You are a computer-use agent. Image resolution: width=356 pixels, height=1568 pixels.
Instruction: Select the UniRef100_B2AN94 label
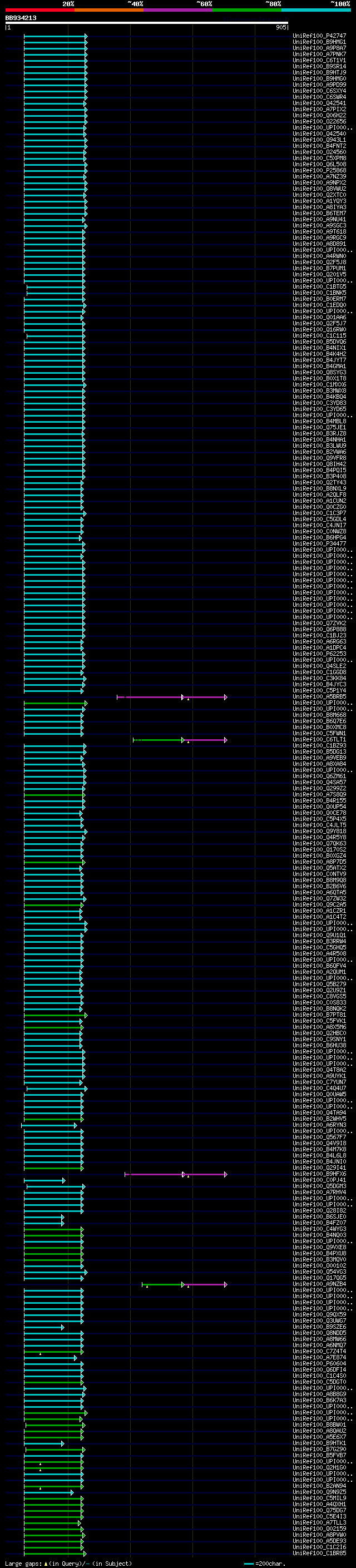[x=319, y=1486]
